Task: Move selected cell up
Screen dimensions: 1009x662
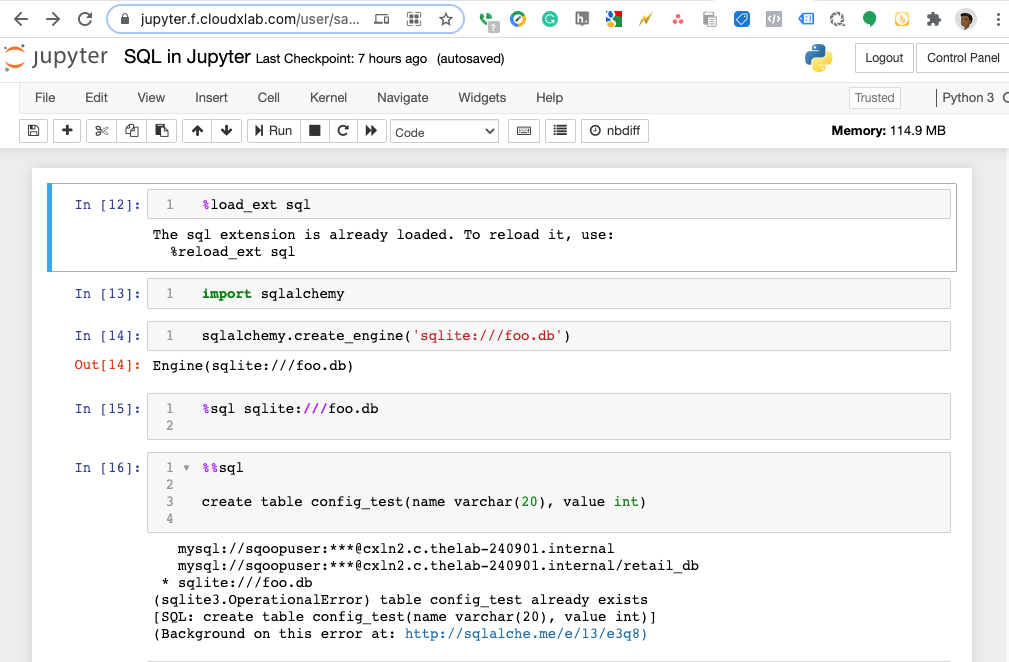Action: point(198,131)
